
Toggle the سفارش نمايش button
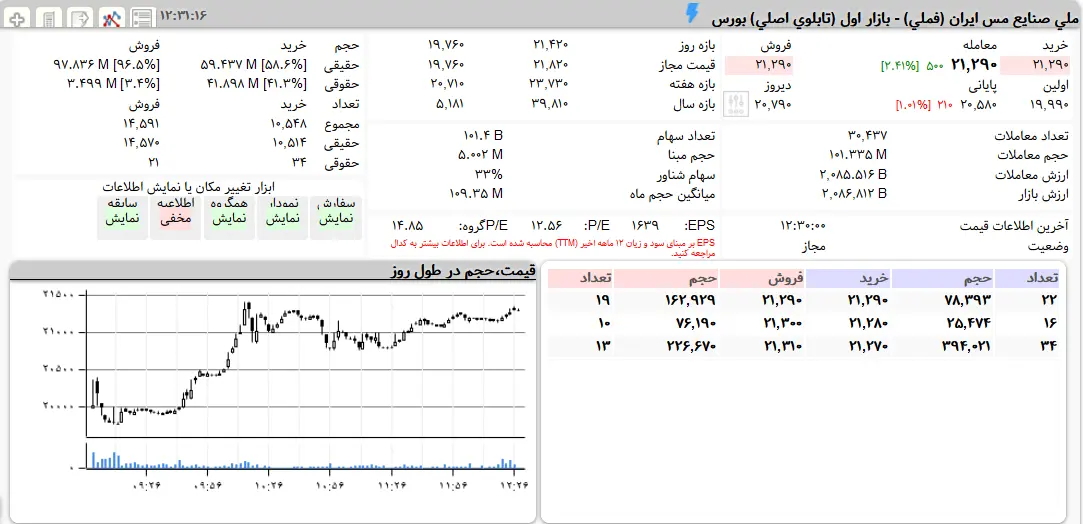tap(336, 217)
